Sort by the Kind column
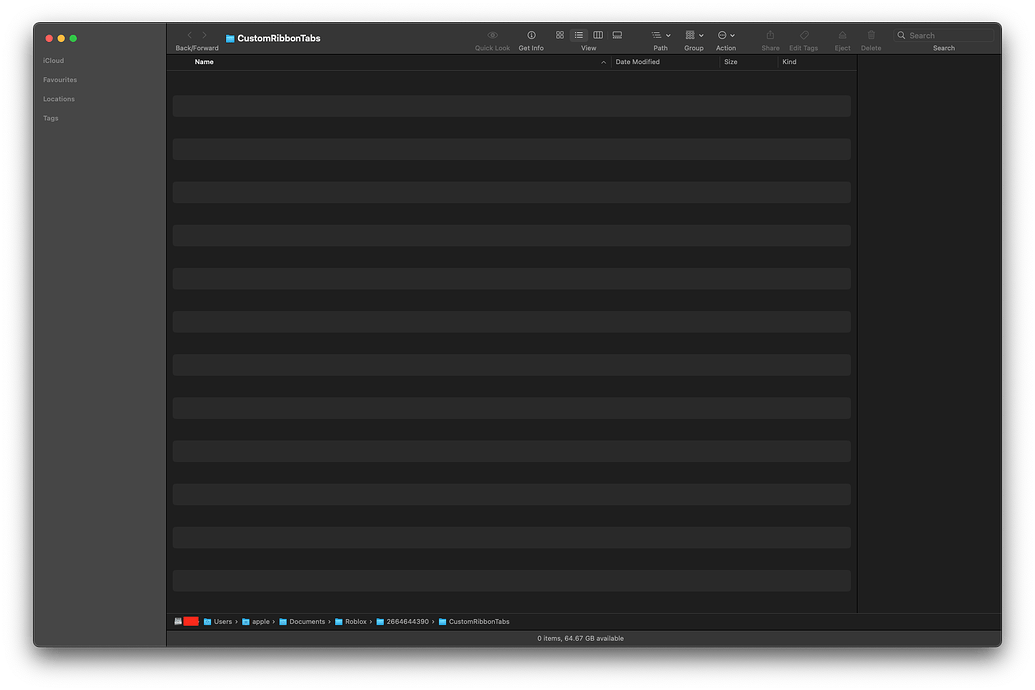 [789, 62]
